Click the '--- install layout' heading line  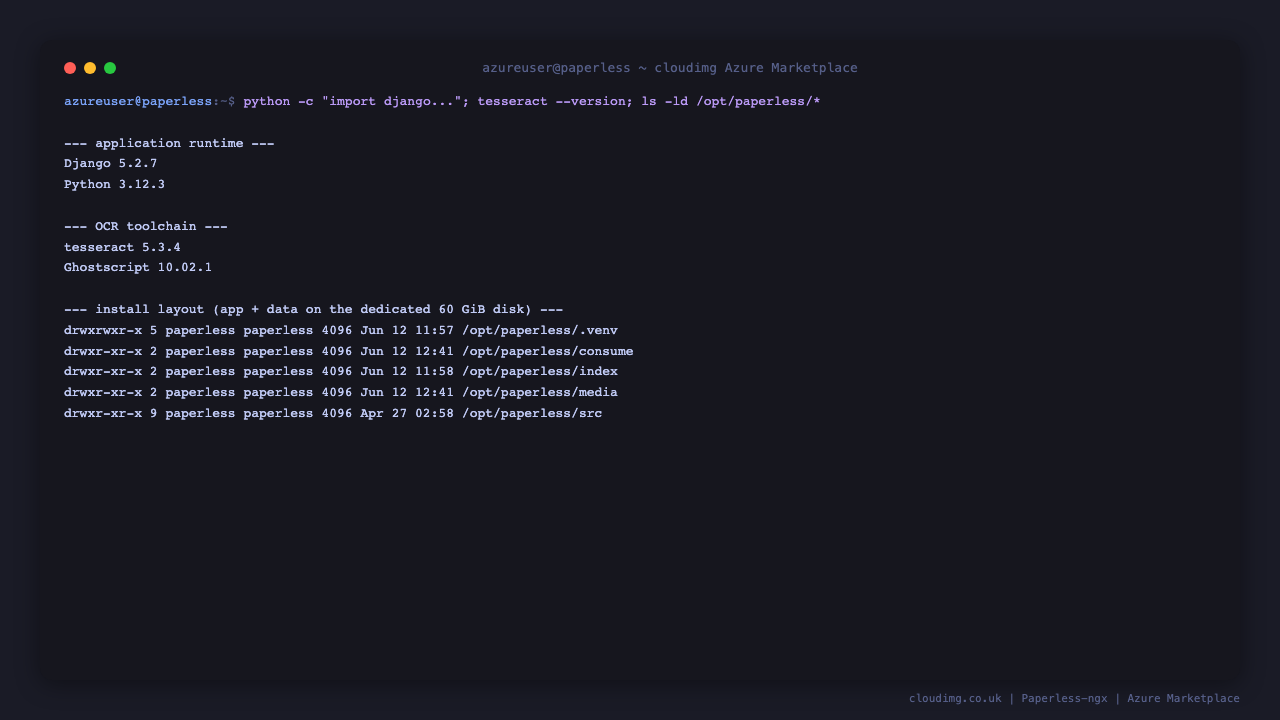click(x=313, y=309)
